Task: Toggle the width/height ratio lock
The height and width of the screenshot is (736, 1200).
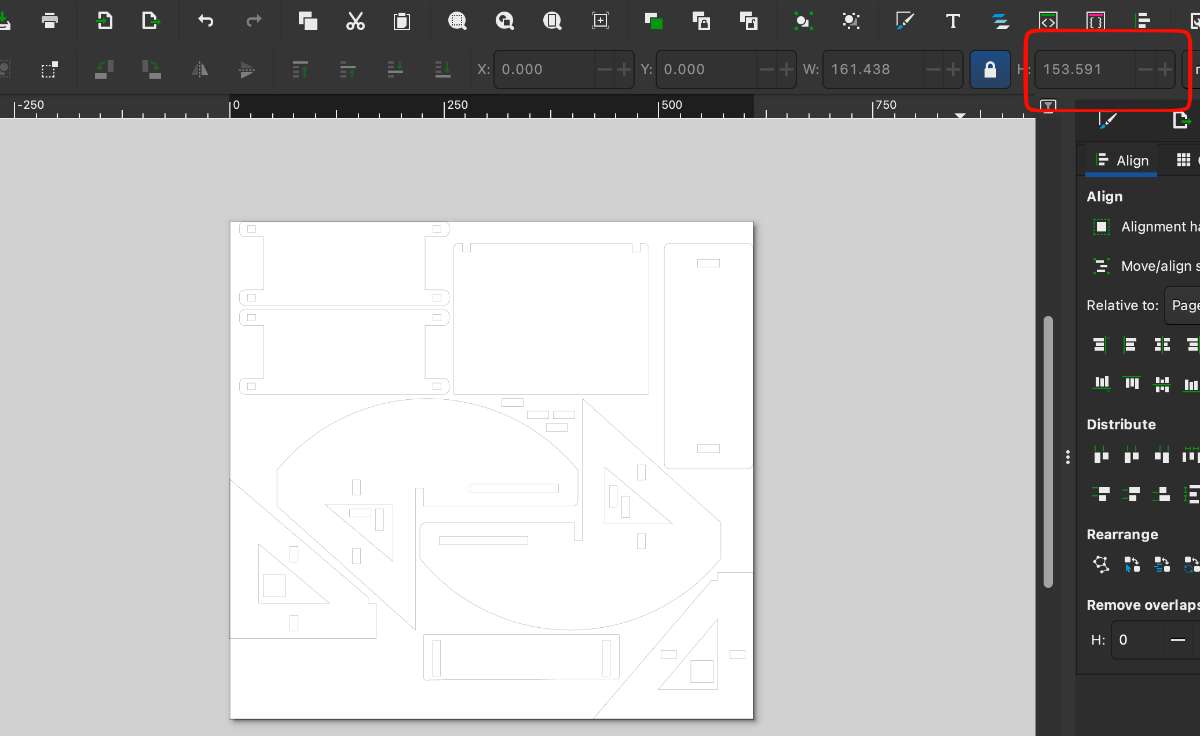Action: click(990, 69)
